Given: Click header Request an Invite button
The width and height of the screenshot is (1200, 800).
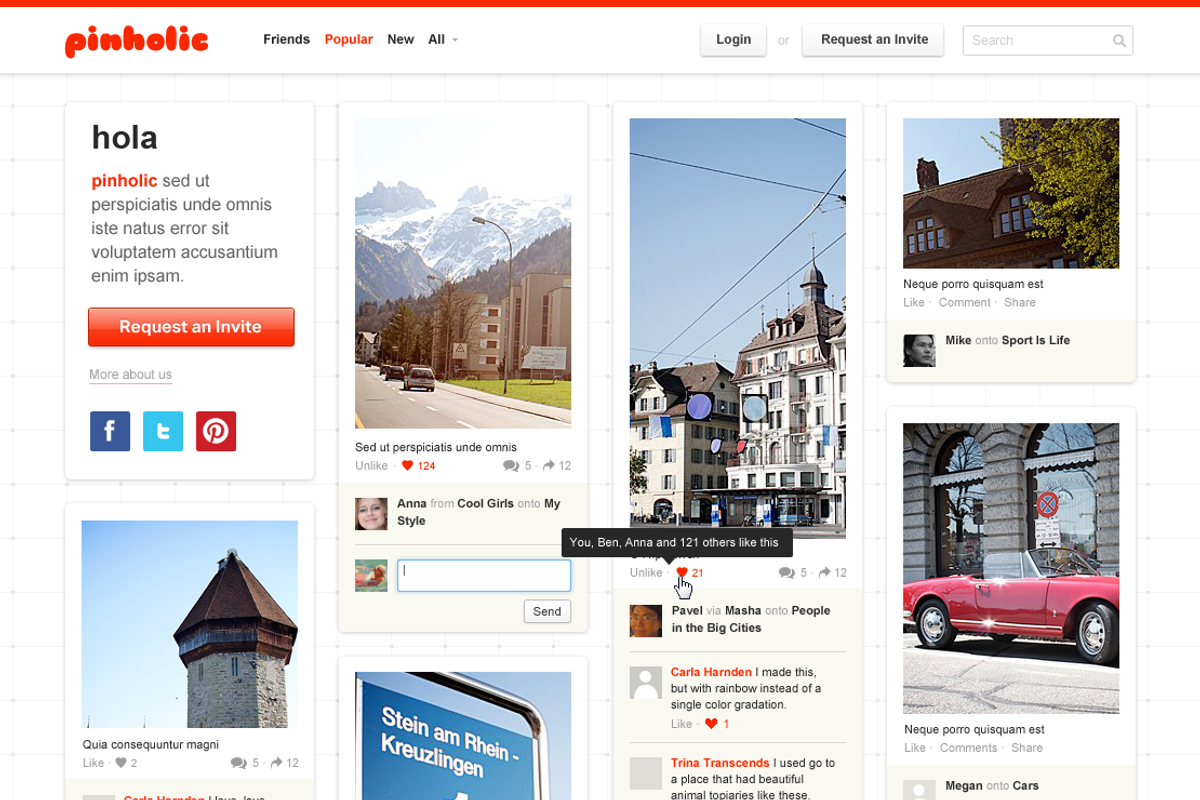Looking at the screenshot, I should 874,40.
